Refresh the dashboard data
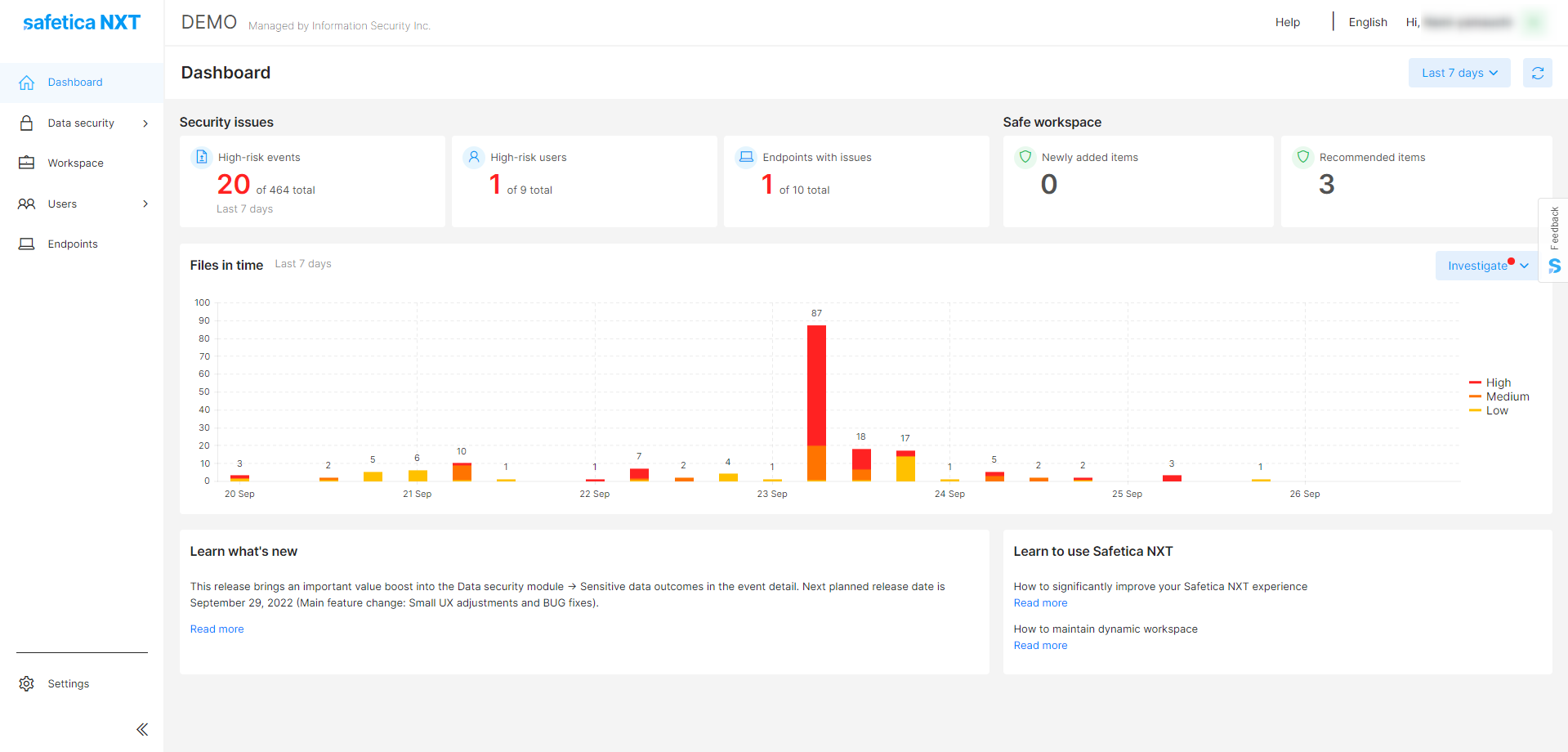Image resolution: width=1568 pixels, height=752 pixels. click(x=1537, y=73)
